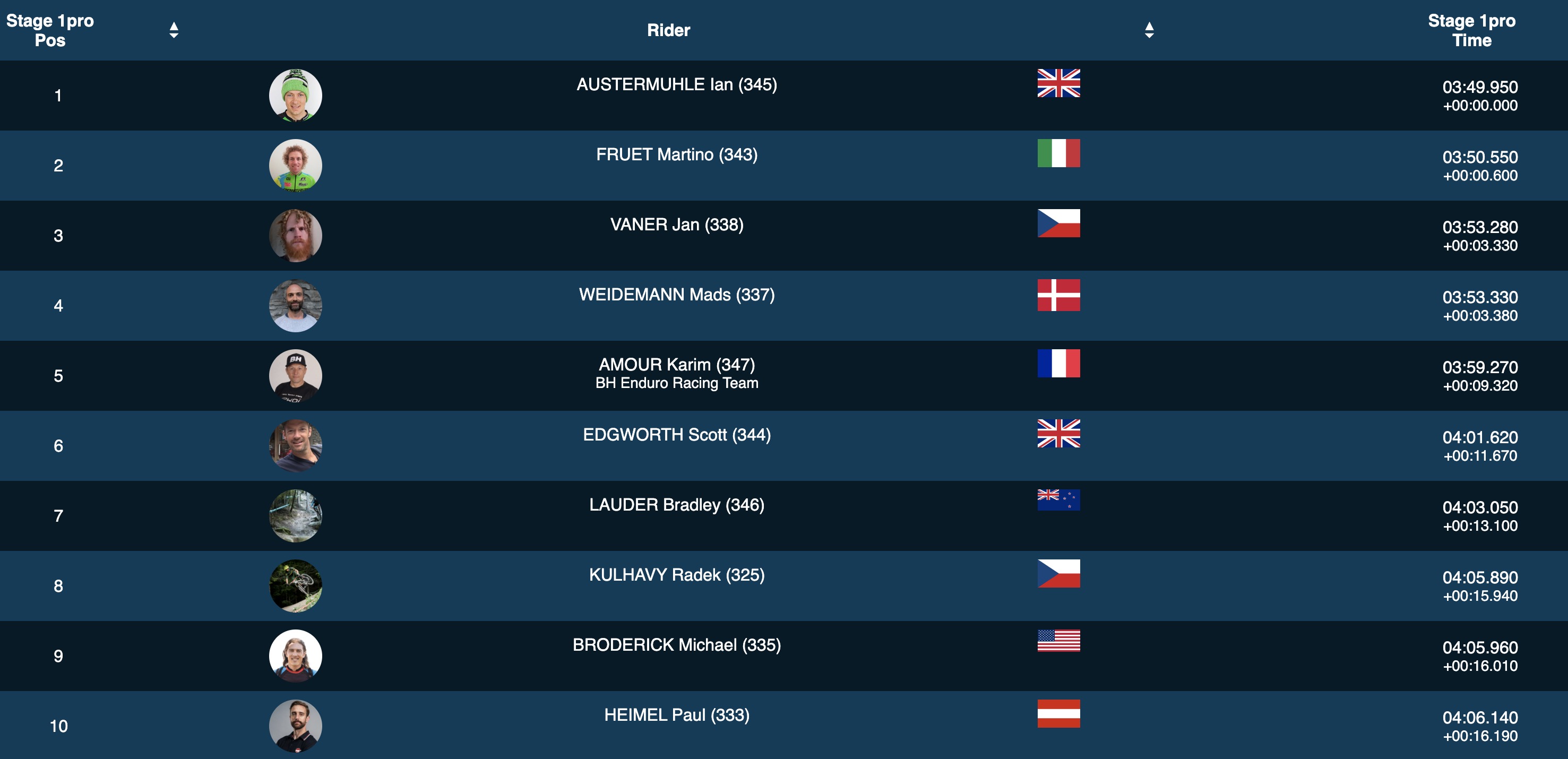The height and width of the screenshot is (759, 1568).
Task: Click KULHAVY Radek (325) name
Action: click(676, 575)
